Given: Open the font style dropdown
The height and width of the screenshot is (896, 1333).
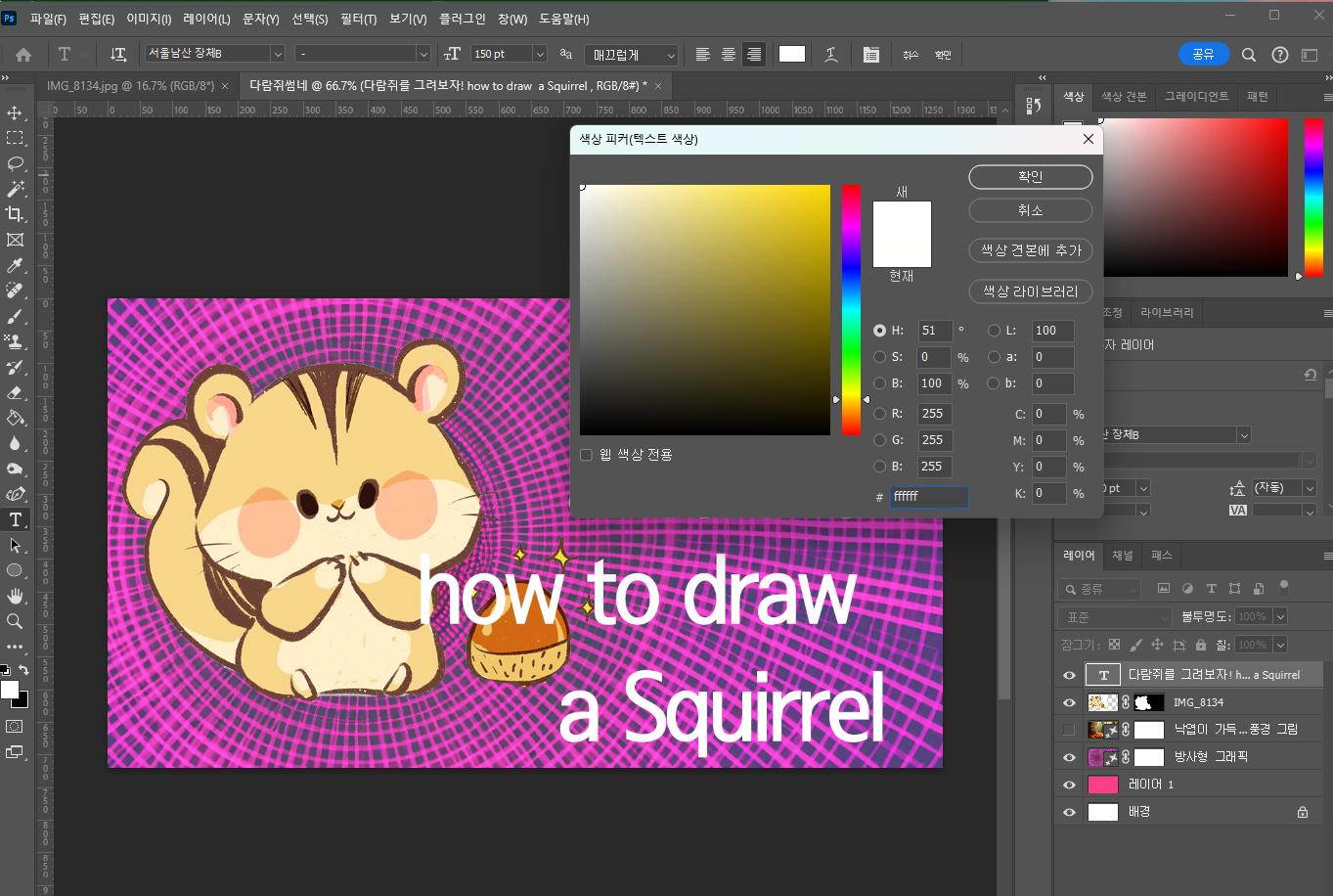Looking at the screenshot, I should point(423,55).
